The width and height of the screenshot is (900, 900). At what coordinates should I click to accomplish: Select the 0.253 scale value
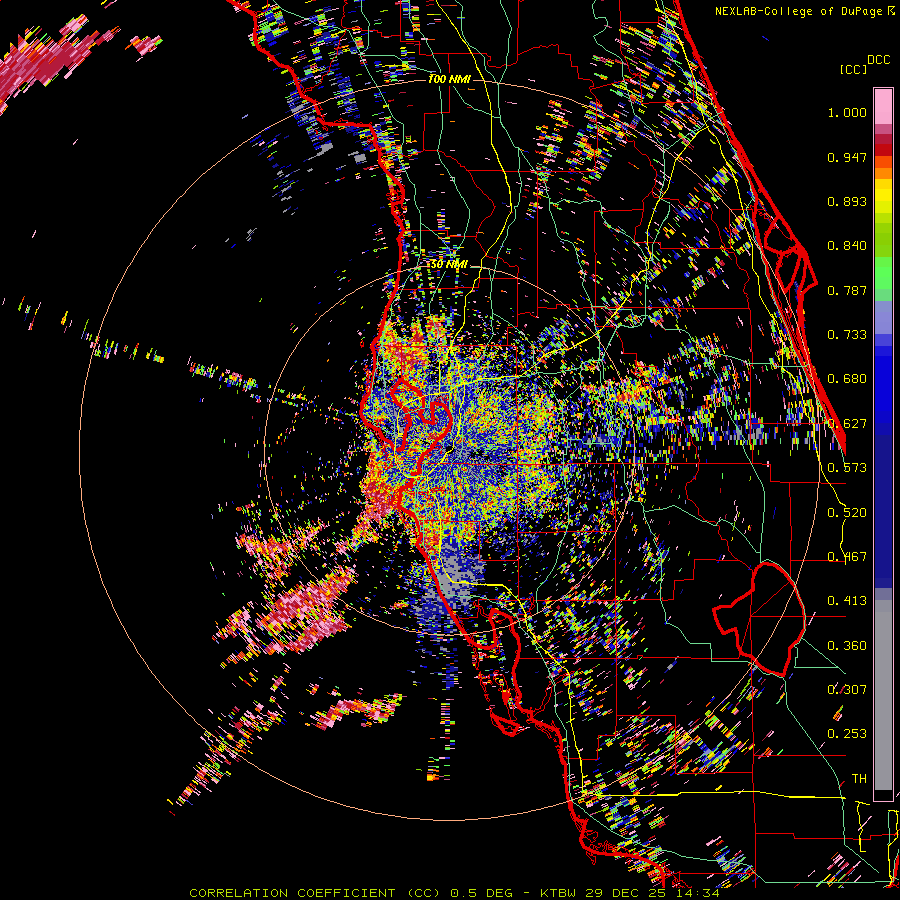click(847, 734)
